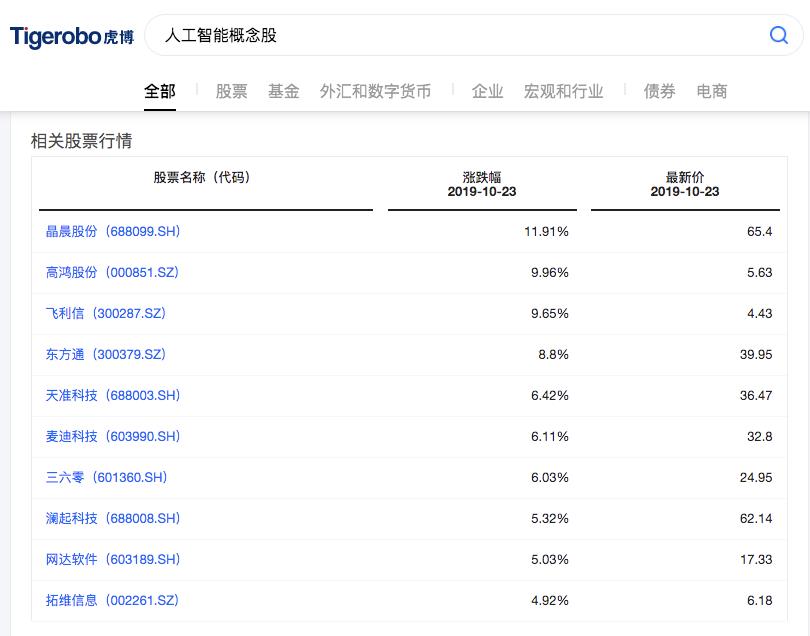Select 麦迪科技 (603990.SH) stock link
Image resolution: width=810 pixels, height=636 pixels.
point(113,436)
